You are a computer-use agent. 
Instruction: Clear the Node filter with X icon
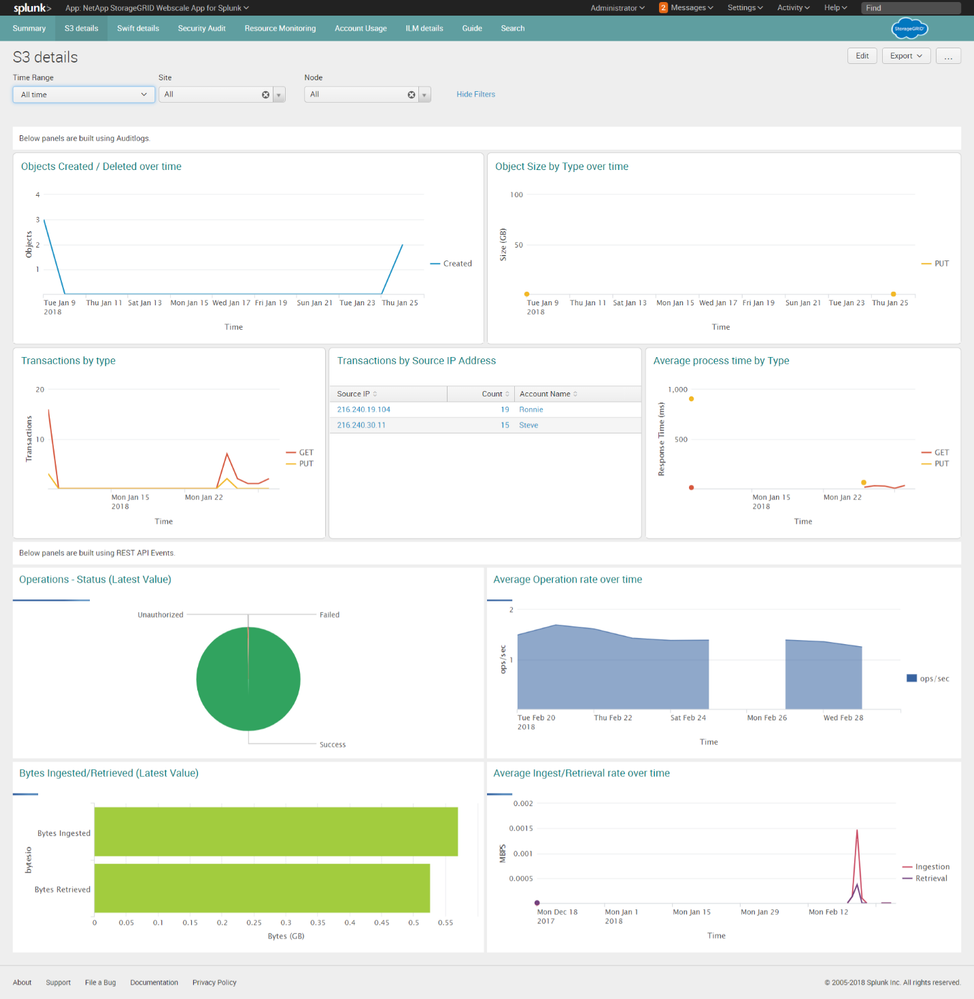(x=411, y=95)
